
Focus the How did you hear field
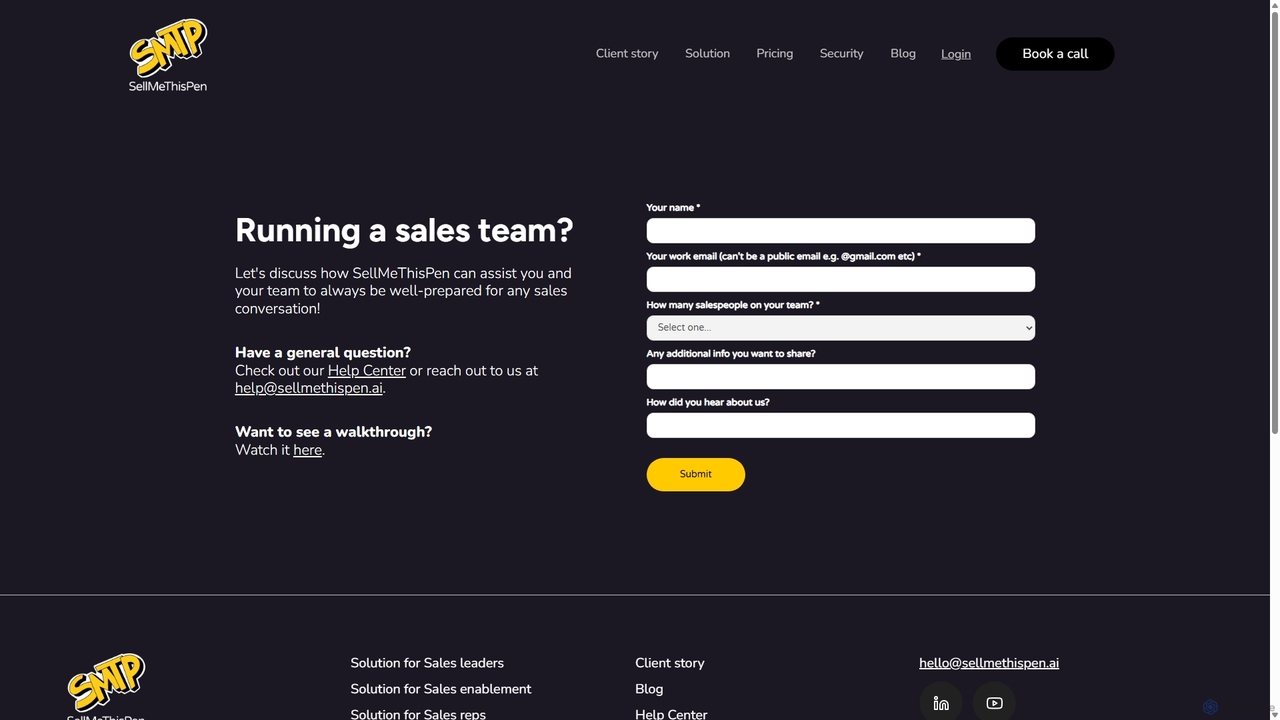pyautogui.click(x=841, y=425)
